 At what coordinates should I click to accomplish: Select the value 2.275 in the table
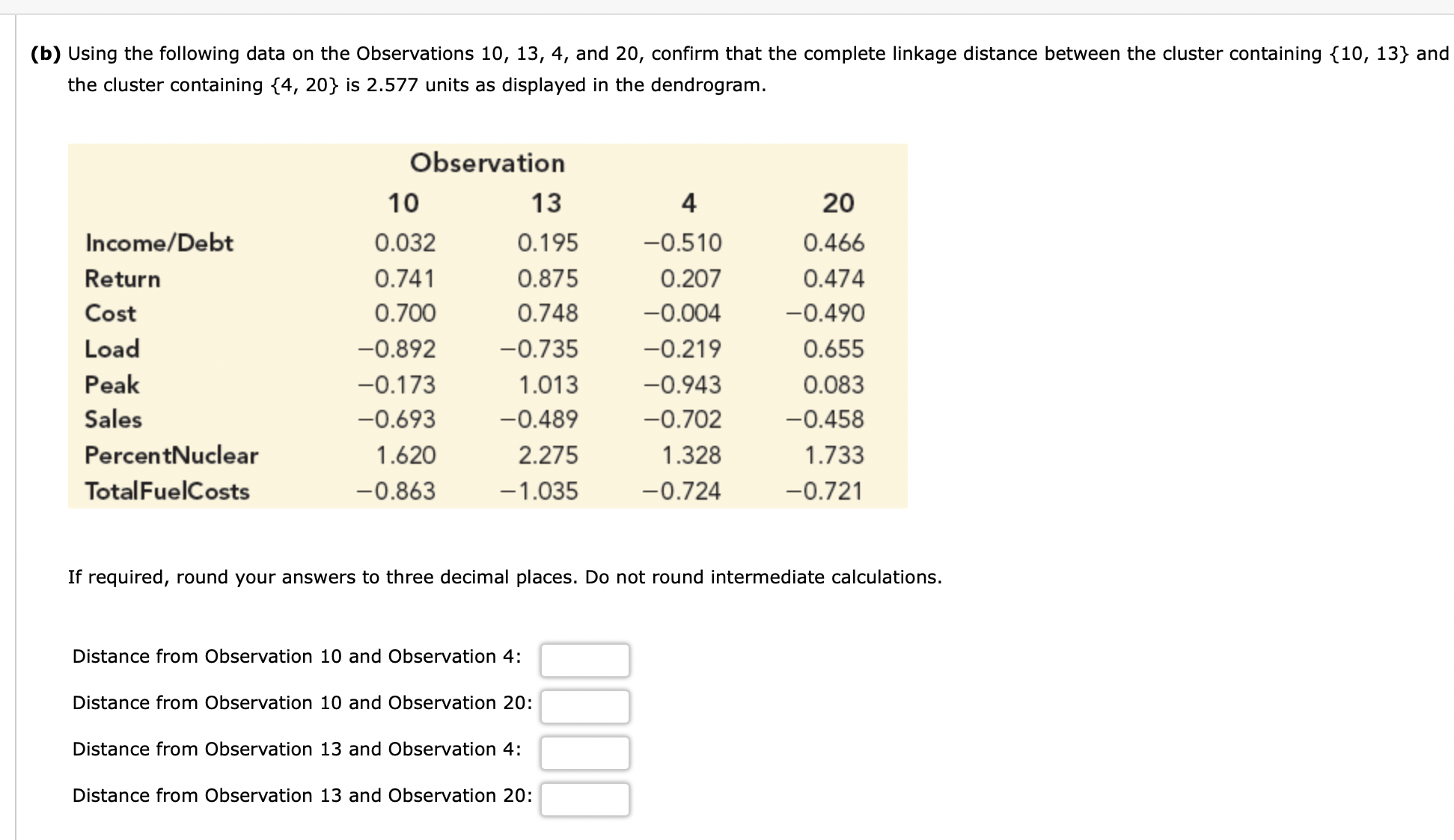click(549, 455)
